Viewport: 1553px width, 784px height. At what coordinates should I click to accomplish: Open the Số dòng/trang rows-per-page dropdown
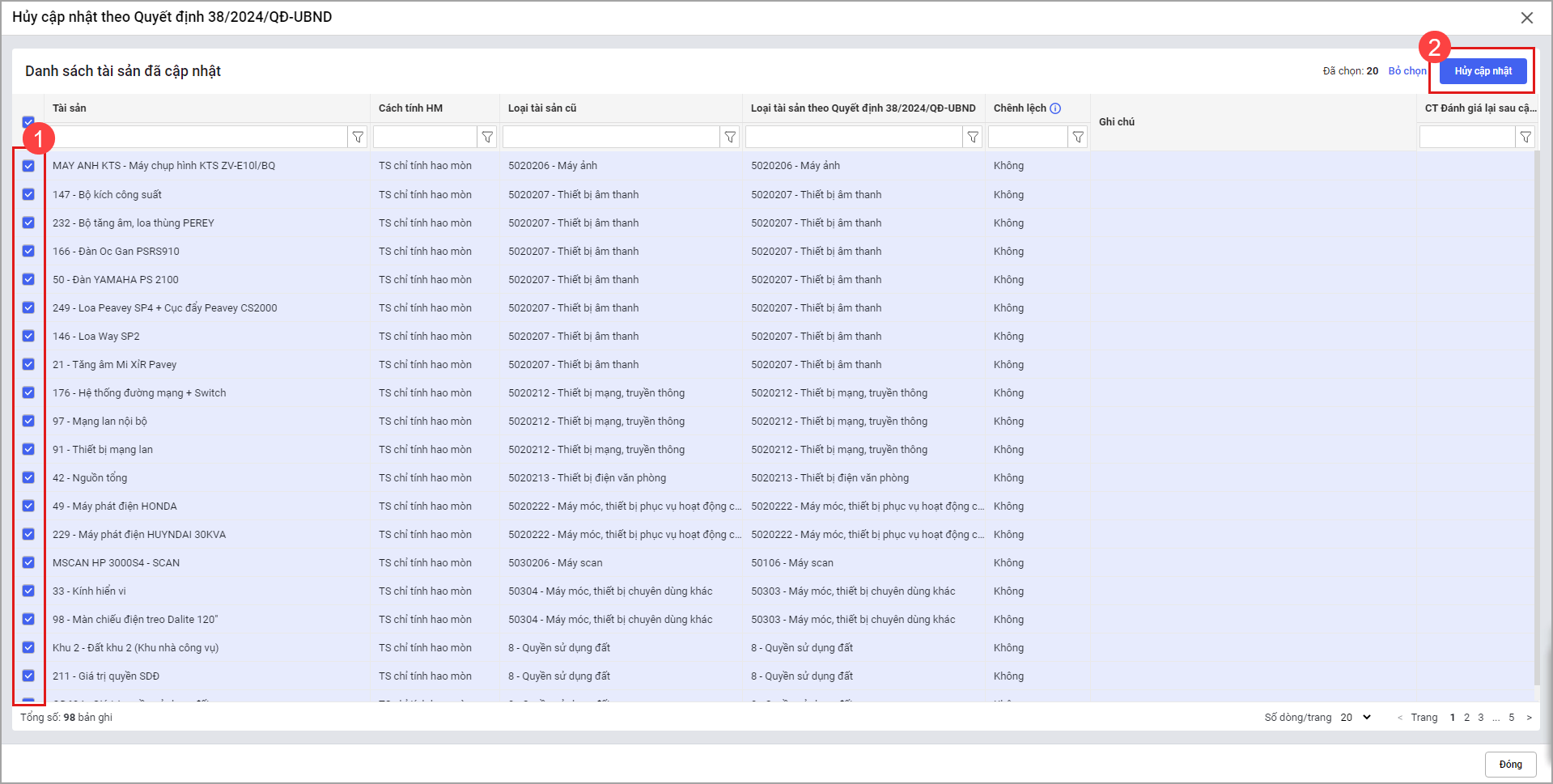pos(1356,717)
